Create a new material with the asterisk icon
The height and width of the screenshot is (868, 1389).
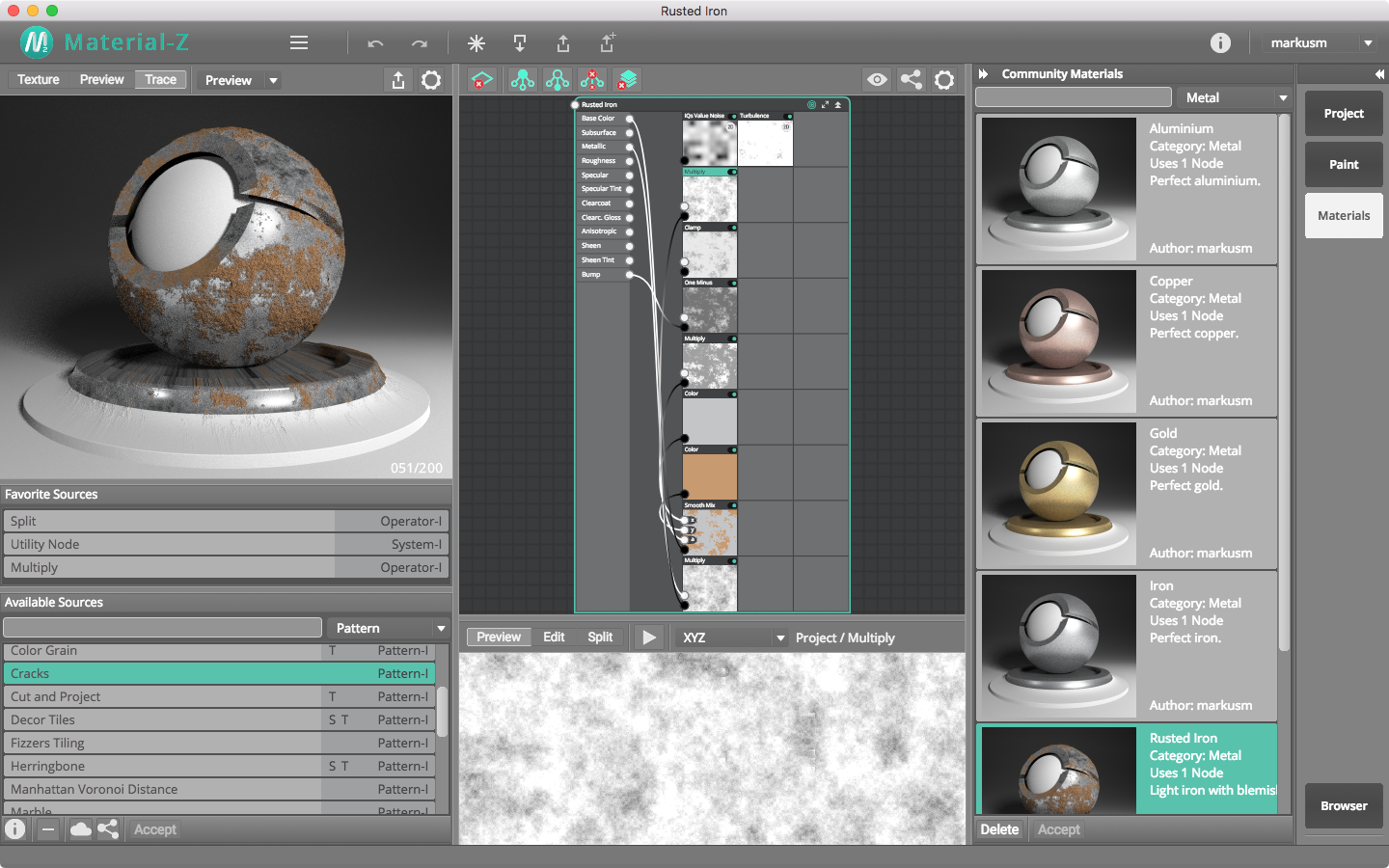point(476,43)
